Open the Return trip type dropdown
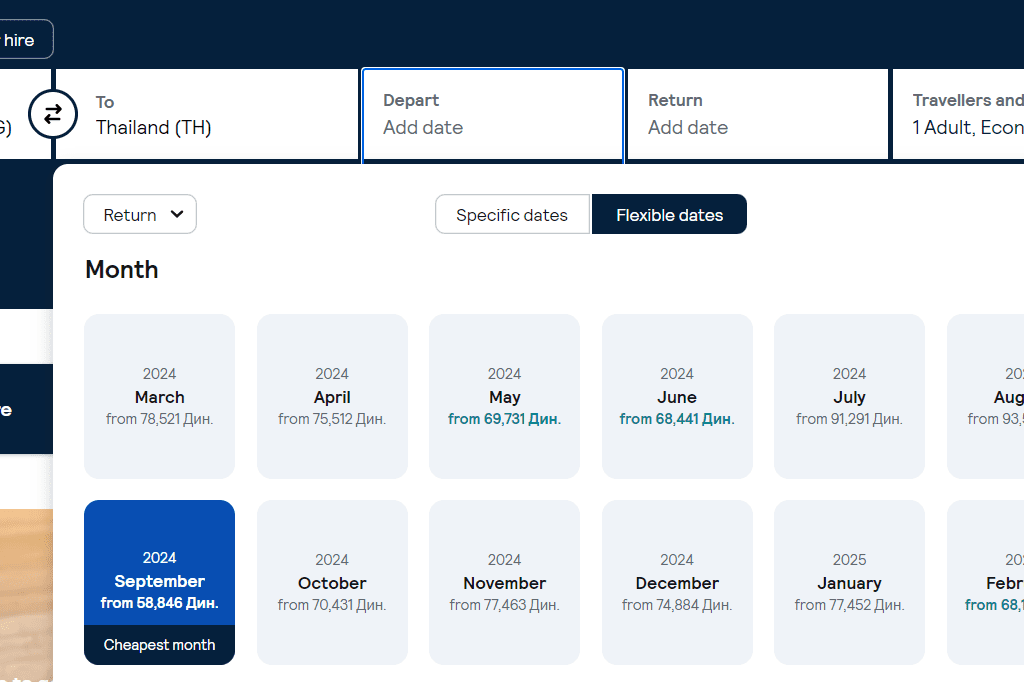Viewport: 1024px width, 682px height. 140,214
